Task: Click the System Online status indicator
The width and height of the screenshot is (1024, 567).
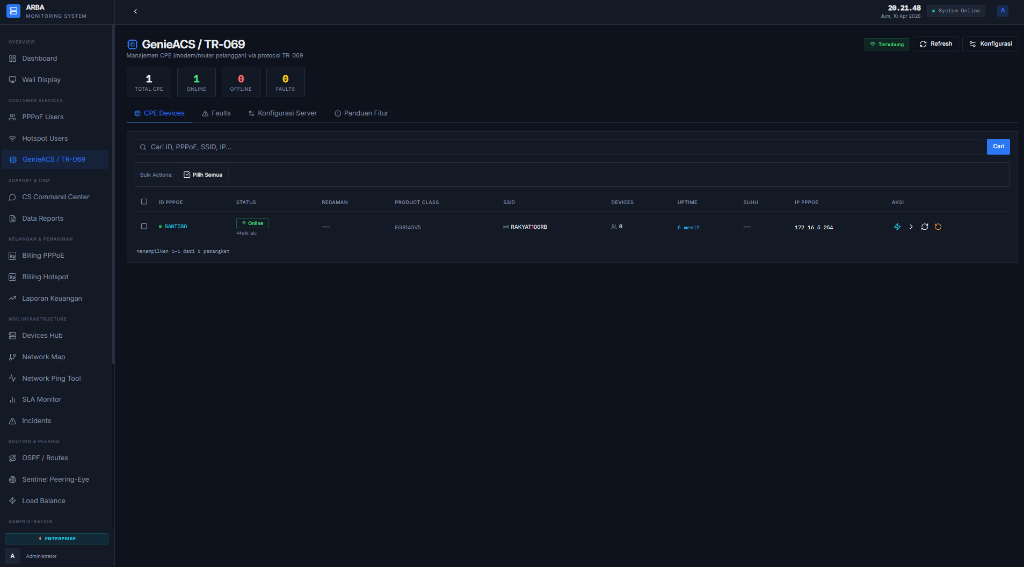Action: [x=955, y=10]
